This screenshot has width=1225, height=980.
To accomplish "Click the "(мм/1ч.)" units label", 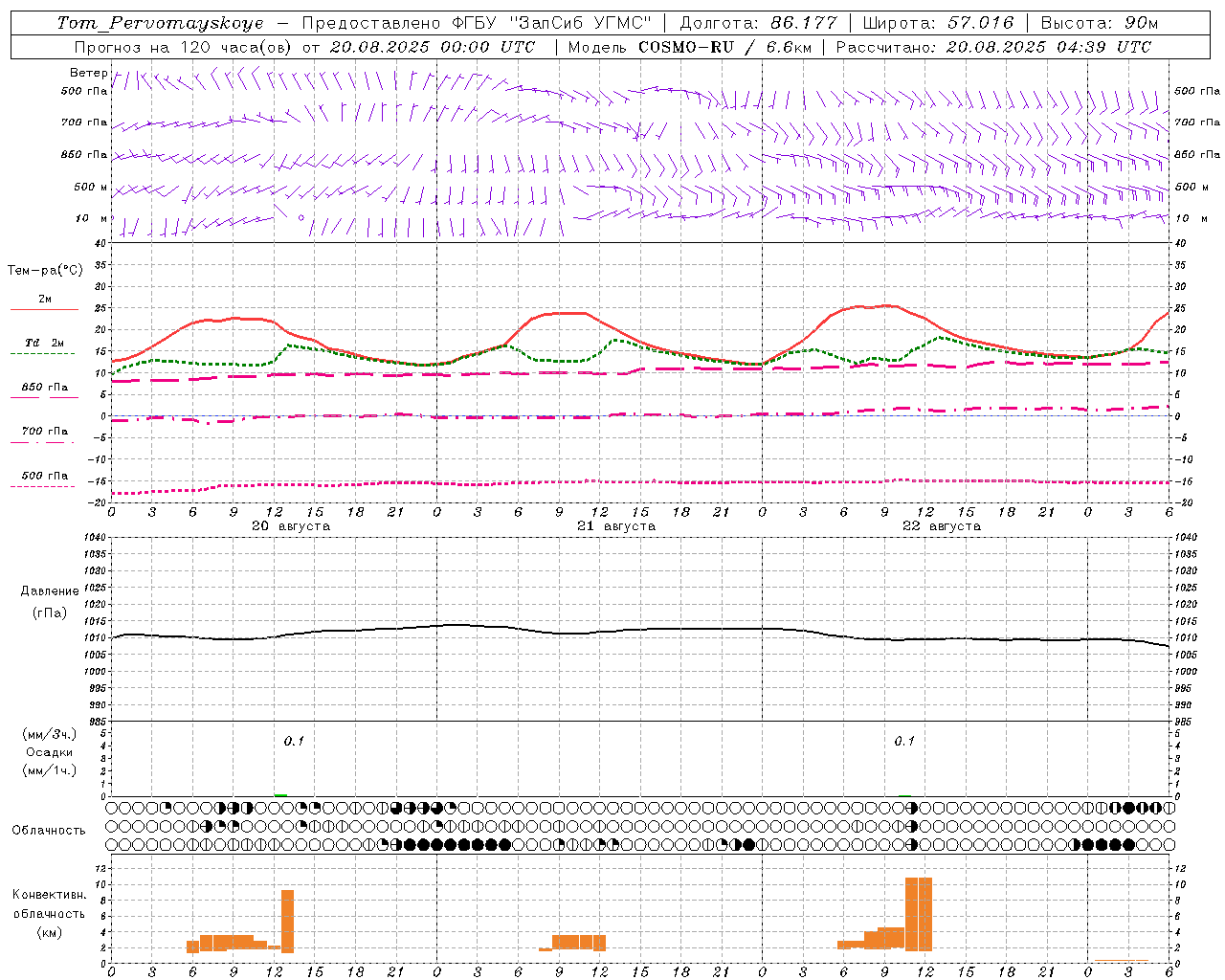I will coord(50,770).
